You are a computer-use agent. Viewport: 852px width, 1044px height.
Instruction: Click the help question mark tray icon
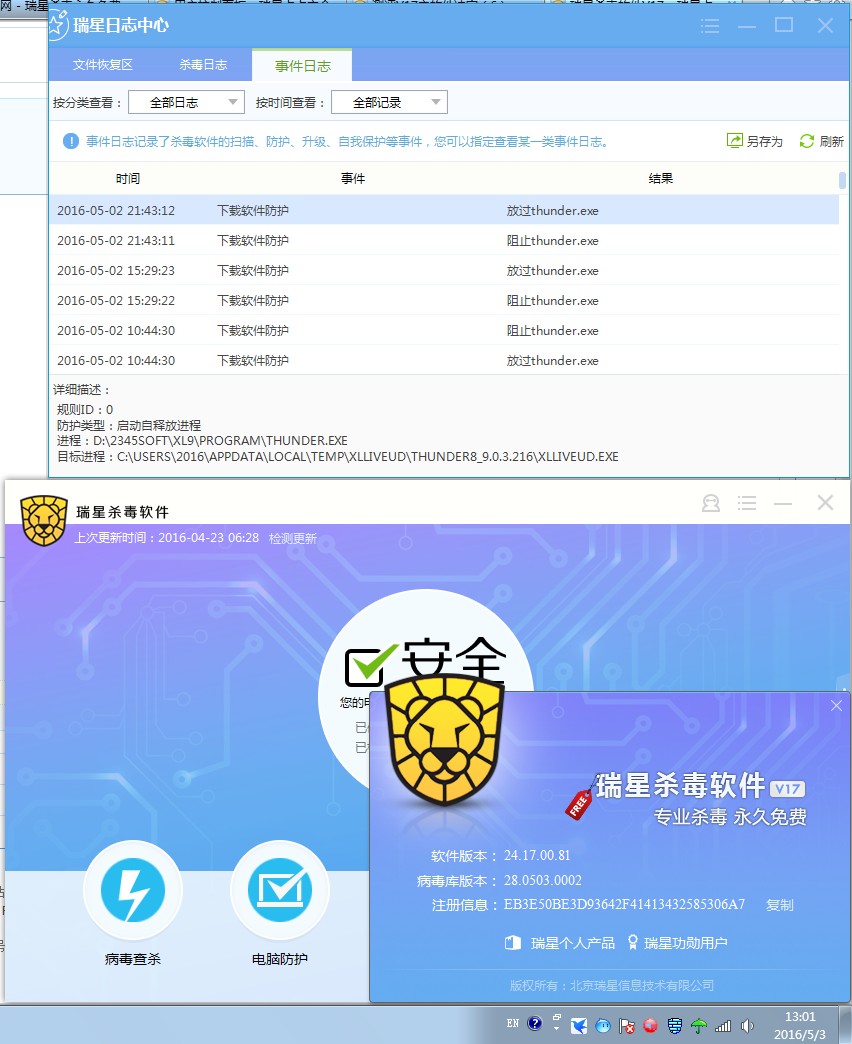534,1023
